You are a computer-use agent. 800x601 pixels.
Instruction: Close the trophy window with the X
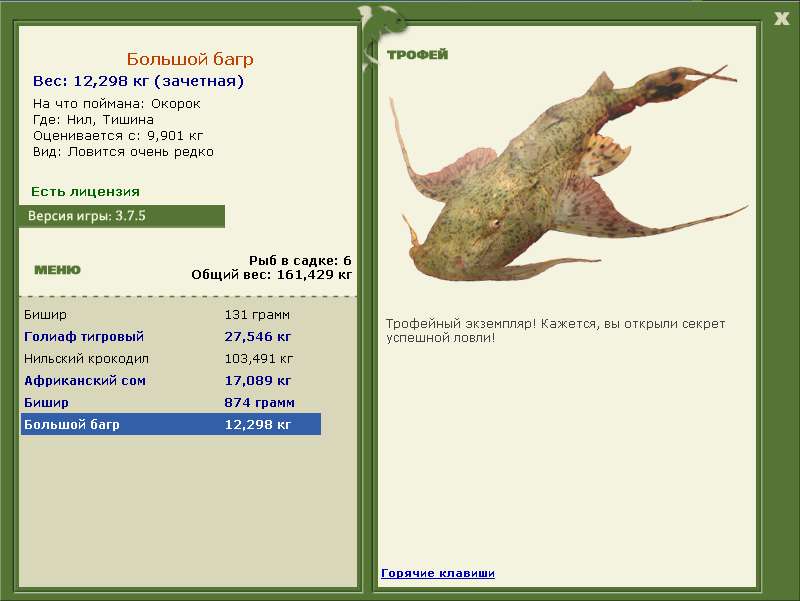(x=781, y=17)
